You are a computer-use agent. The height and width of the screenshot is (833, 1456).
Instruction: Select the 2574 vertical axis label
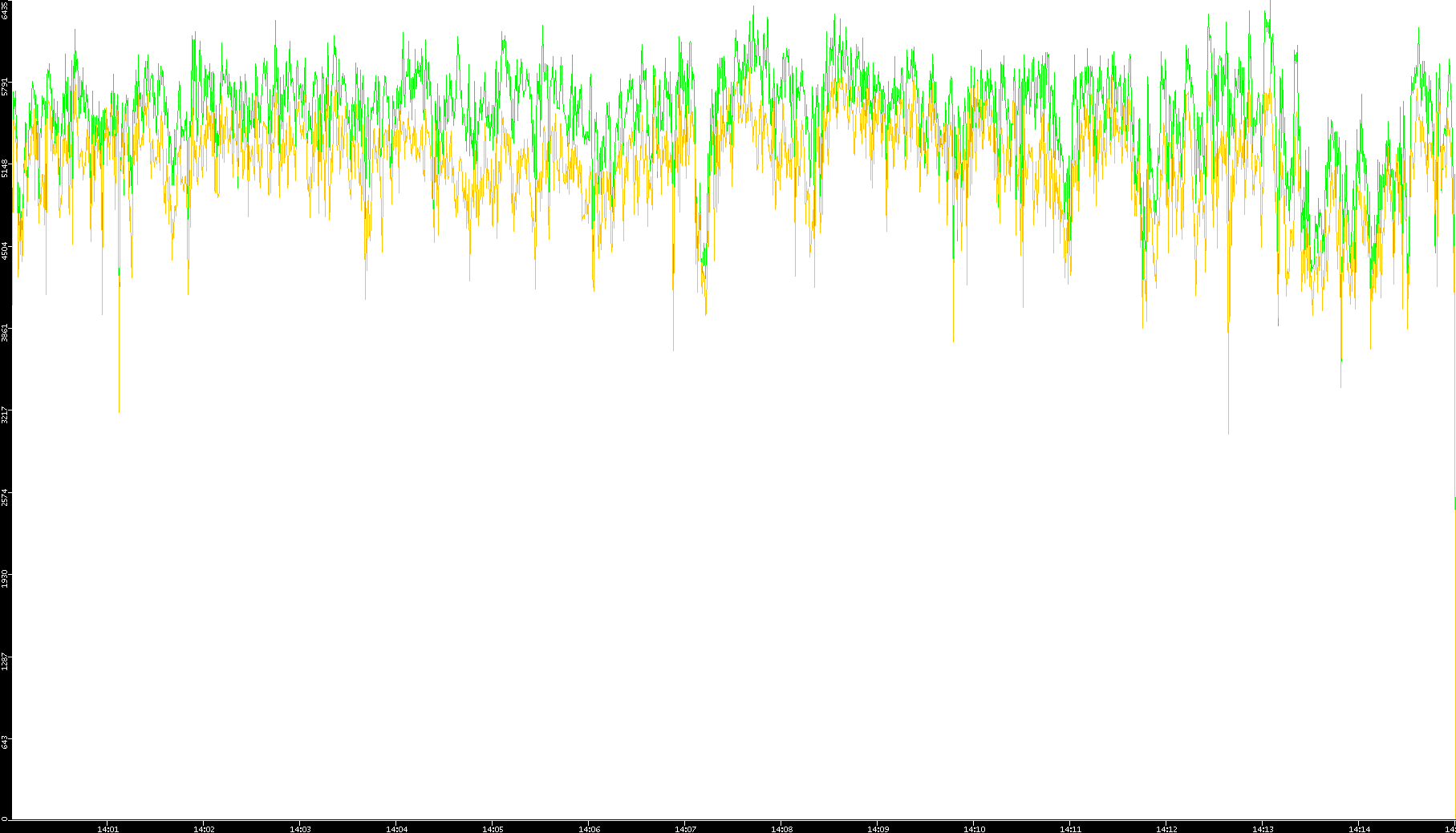click(x=5, y=497)
